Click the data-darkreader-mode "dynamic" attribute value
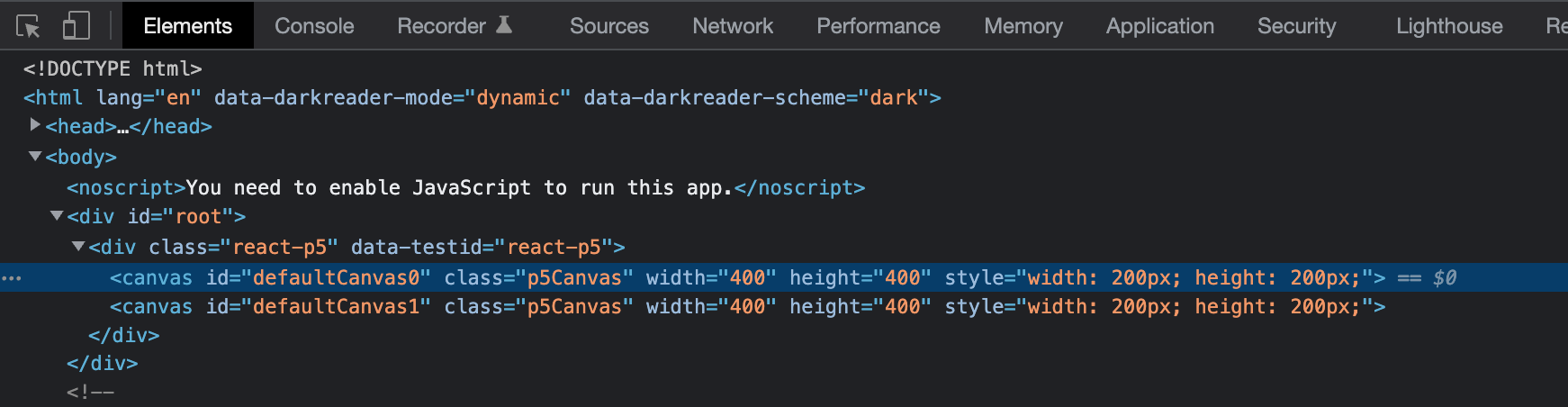Viewport: 1568px width, 407px height. (x=518, y=97)
